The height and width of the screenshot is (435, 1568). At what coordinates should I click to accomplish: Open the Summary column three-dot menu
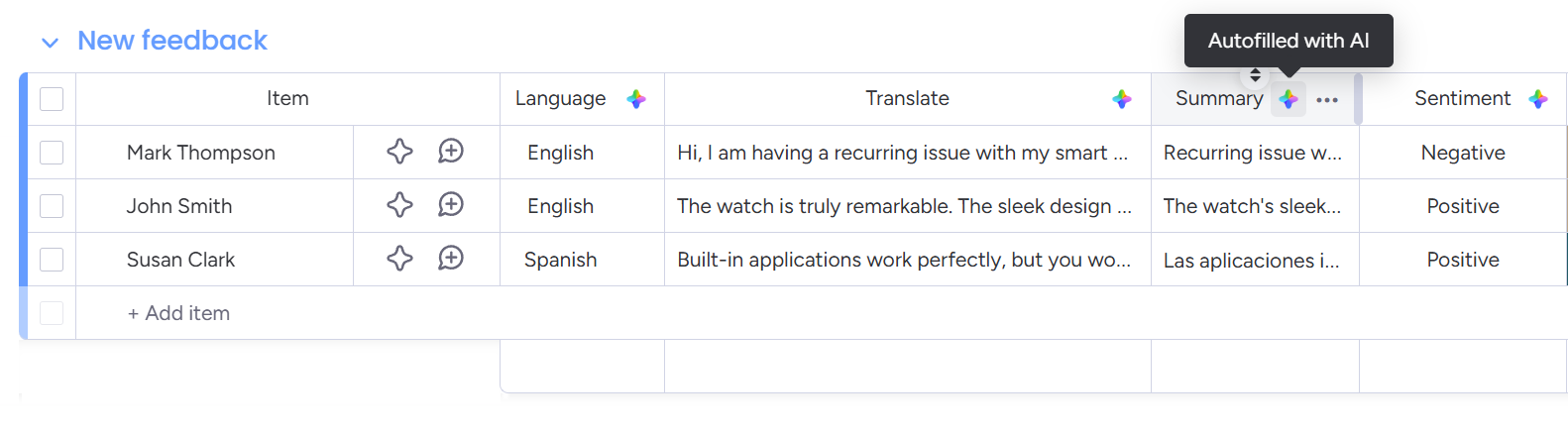[x=1327, y=100]
